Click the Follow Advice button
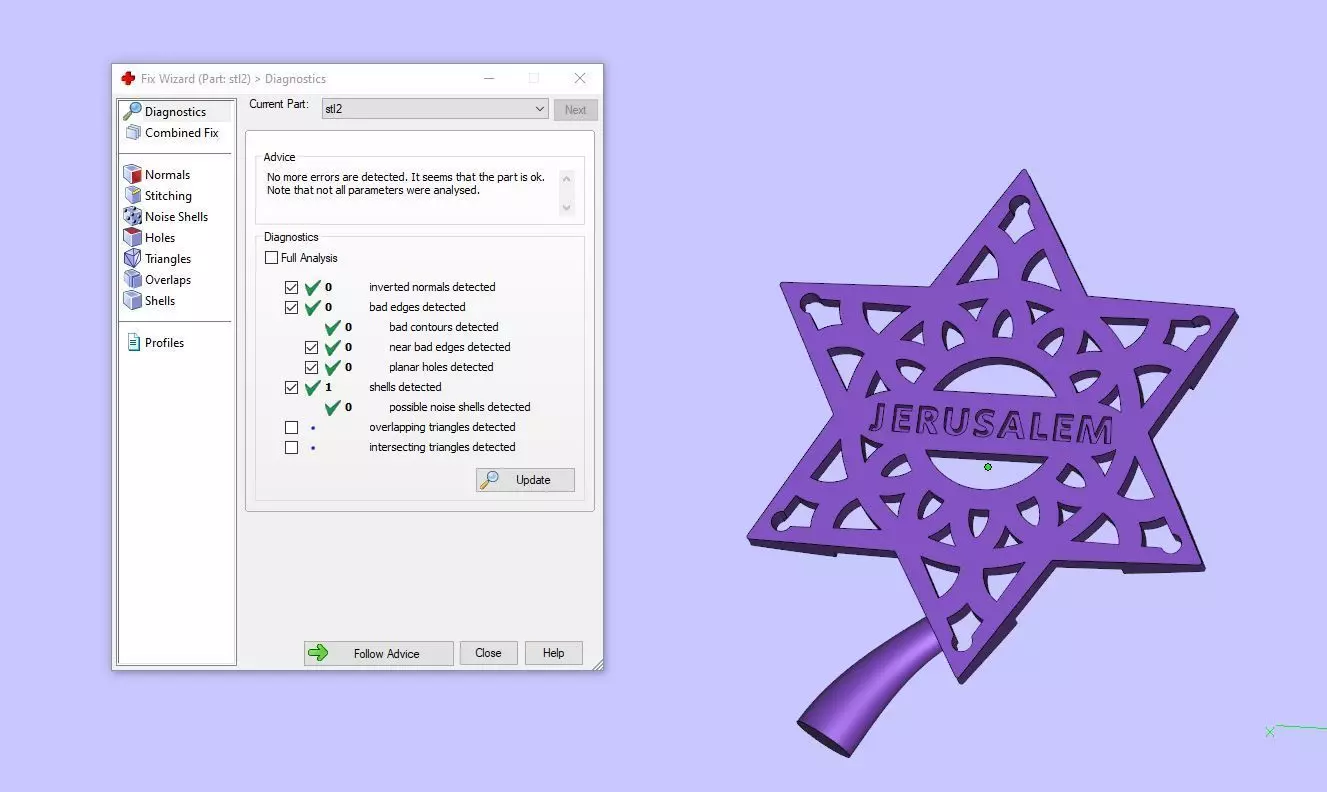The width and height of the screenshot is (1327, 792). pyautogui.click(x=378, y=653)
